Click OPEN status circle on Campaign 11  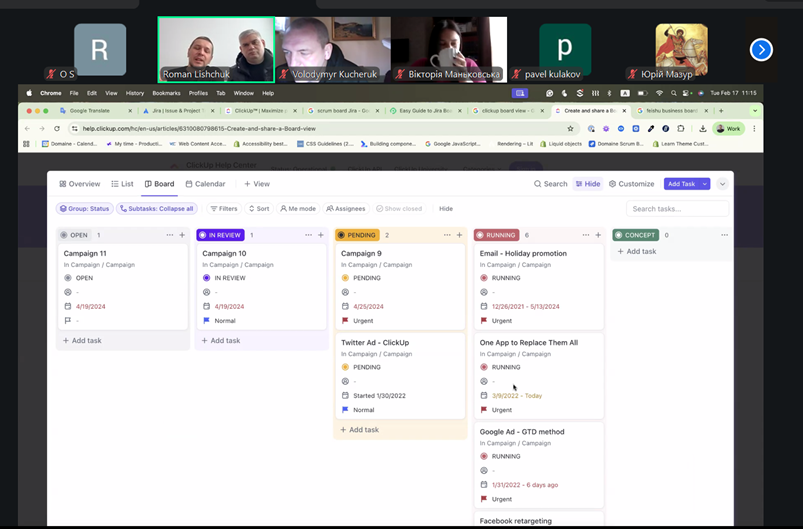(x=68, y=278)
